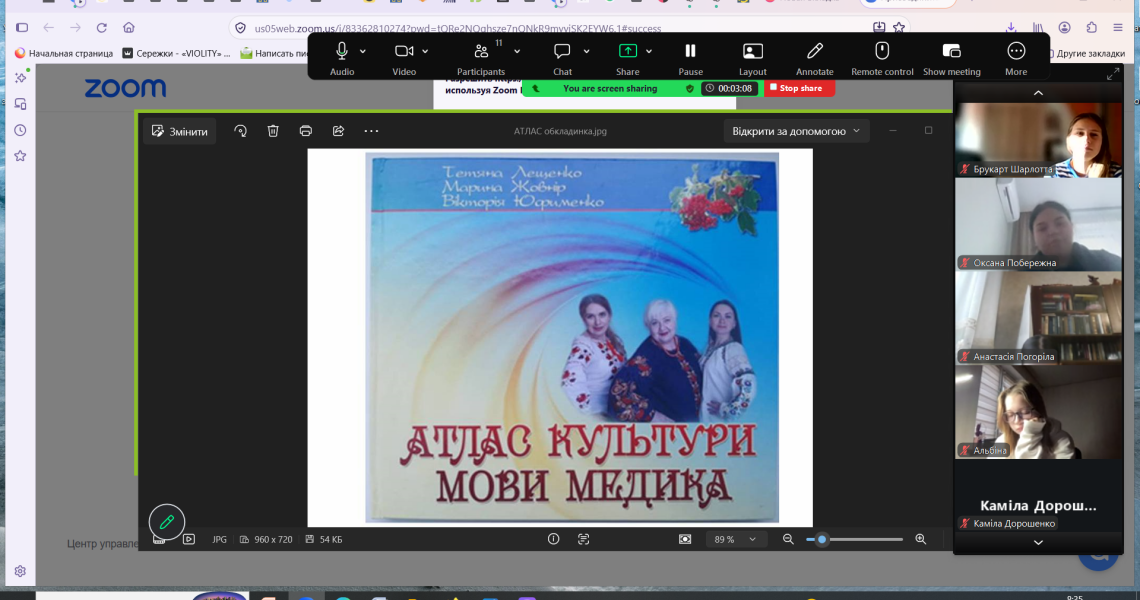Click the Remote control mouse icon

click(882, 51)
